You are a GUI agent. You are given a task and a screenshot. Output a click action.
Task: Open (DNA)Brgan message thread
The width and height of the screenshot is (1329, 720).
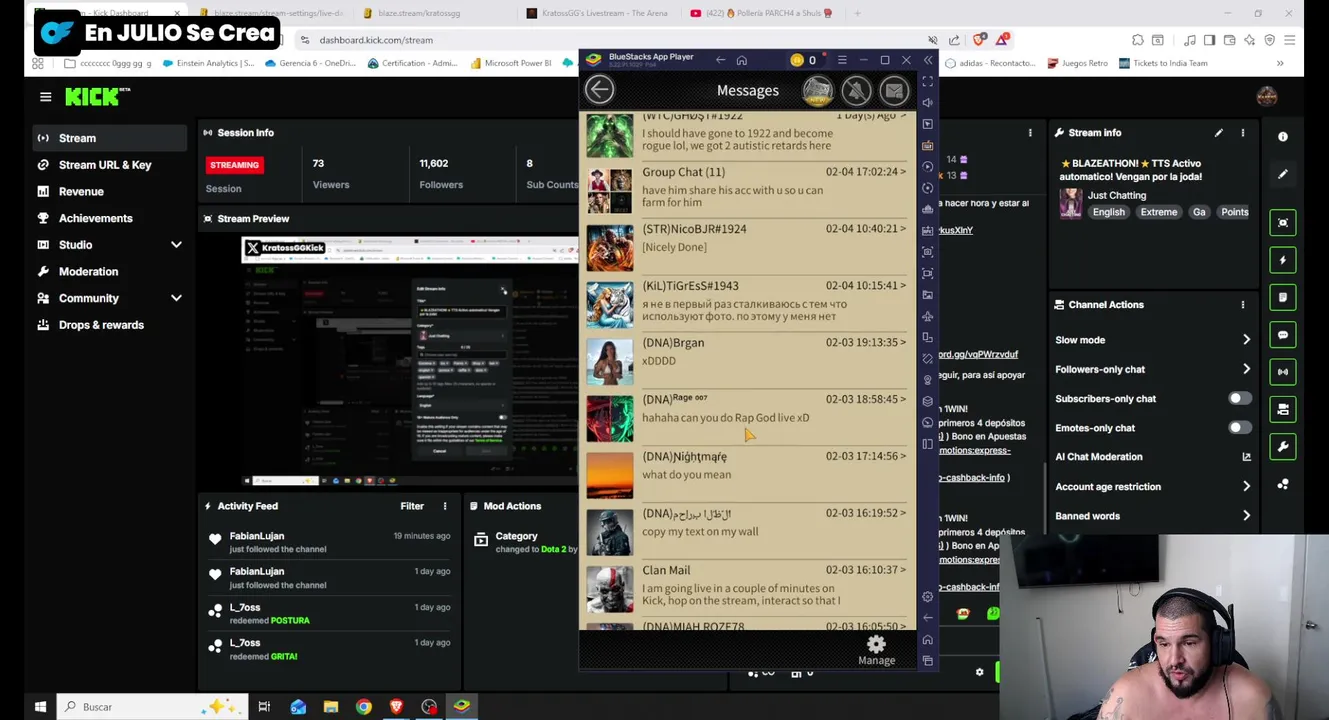tap(746, 360)
